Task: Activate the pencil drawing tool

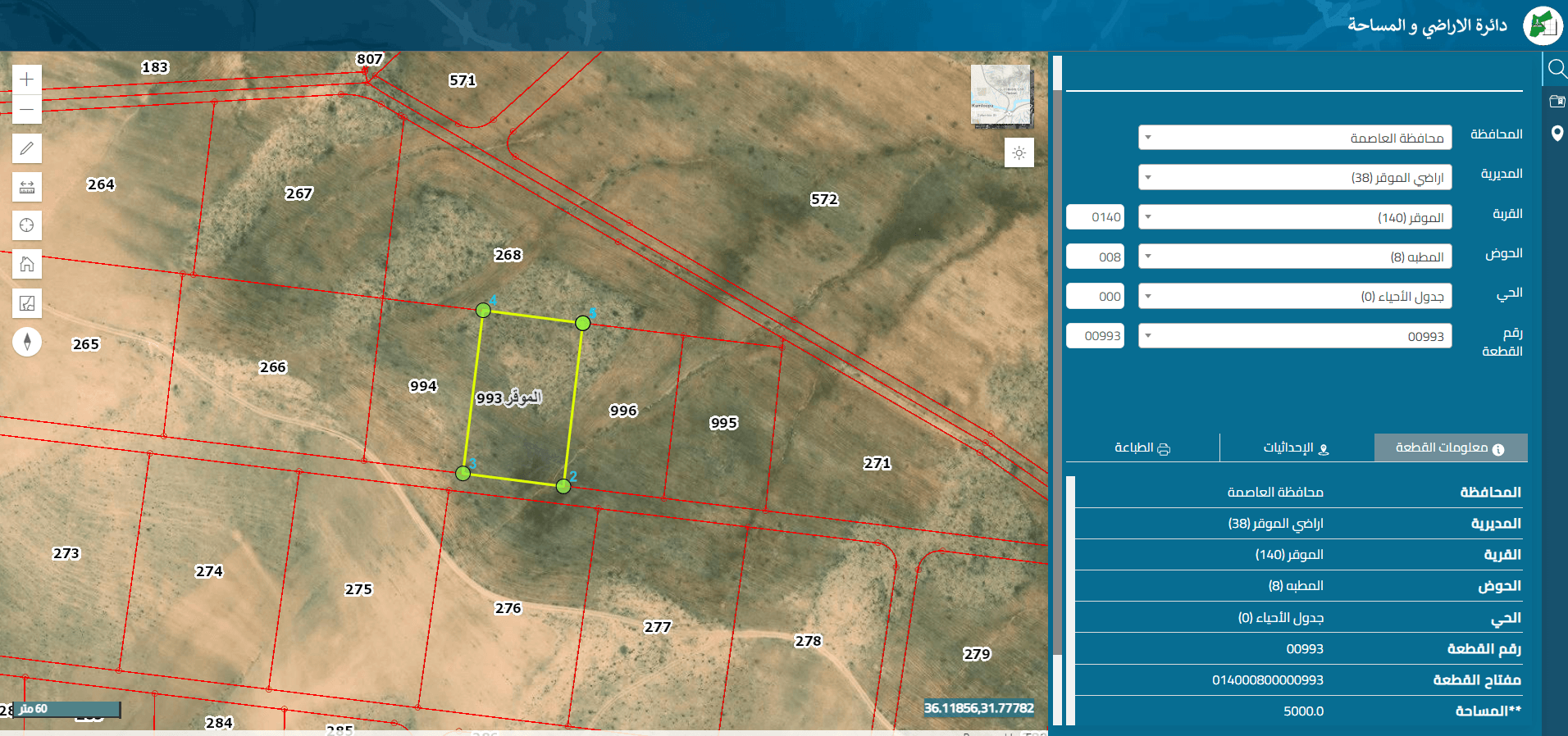Action: point(27,148)
